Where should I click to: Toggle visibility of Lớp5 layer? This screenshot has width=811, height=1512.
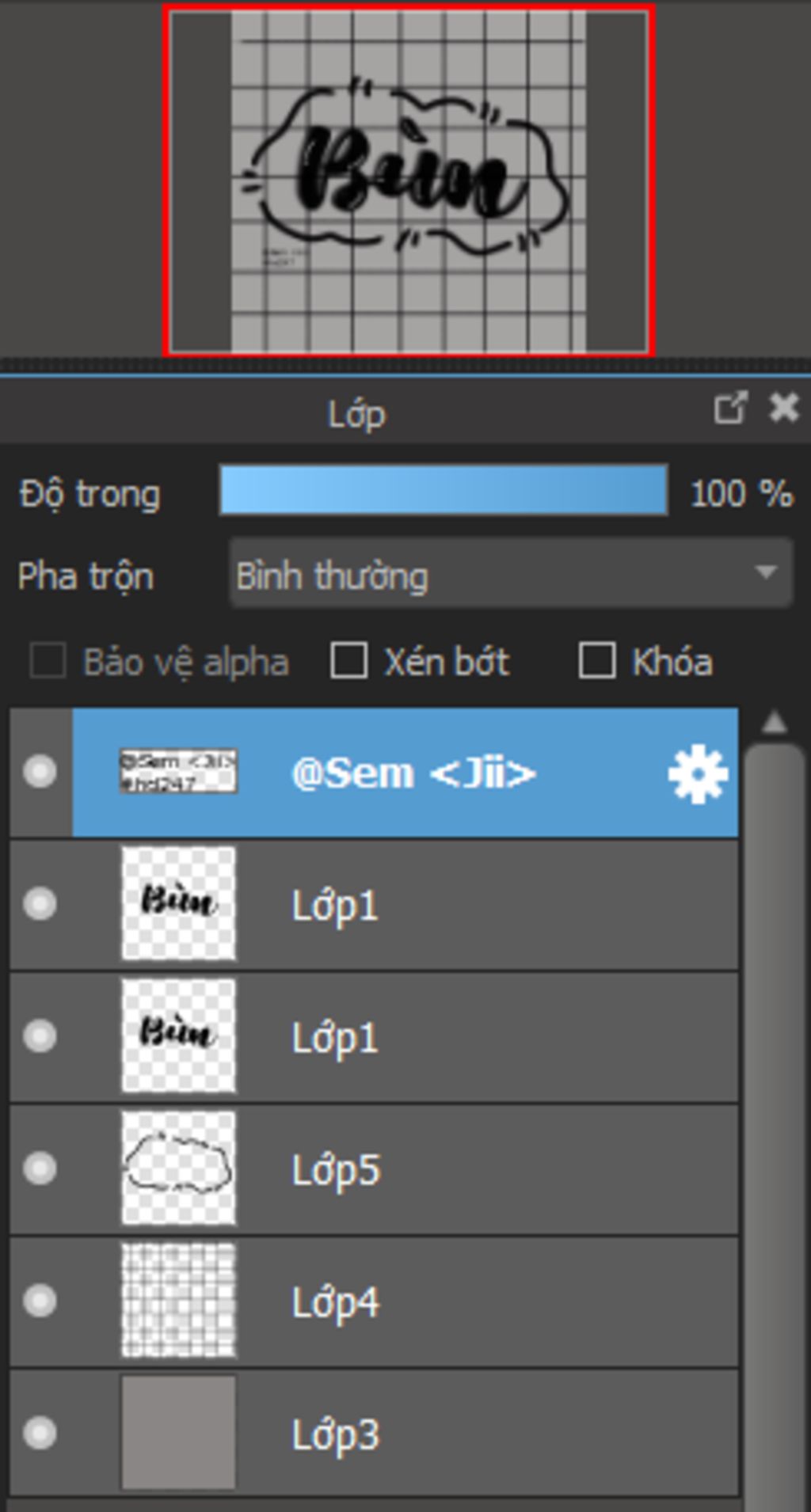coord(40,1168)
